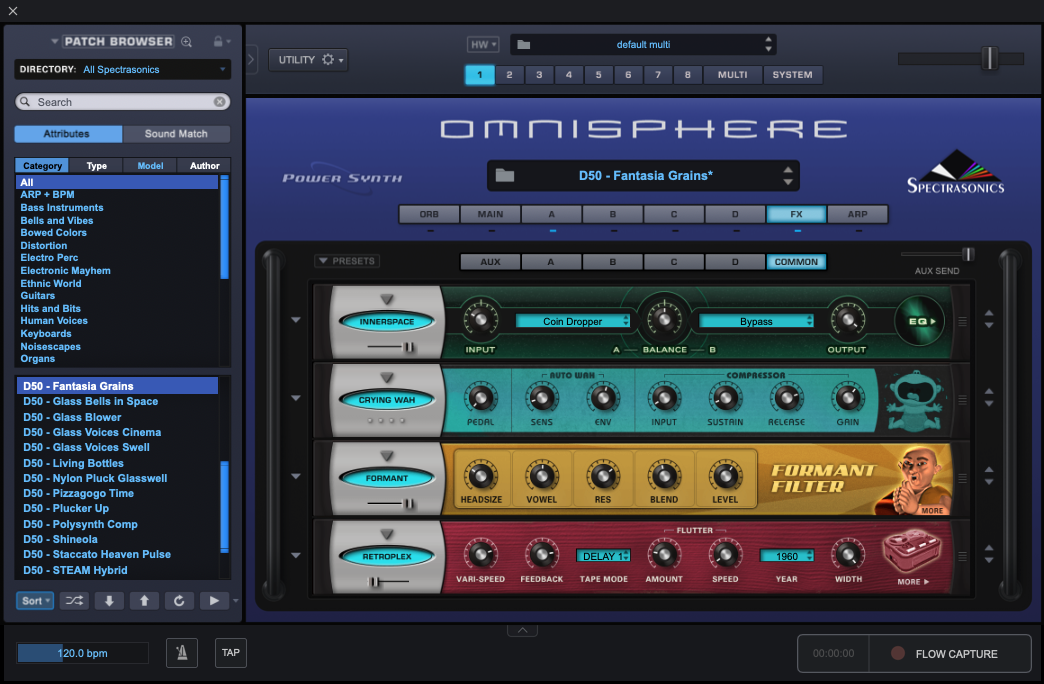Viewport: 1044px width, 684px height.
Task: Open the DELAY 1 tape mode dropdown
Action: [603, 556]
